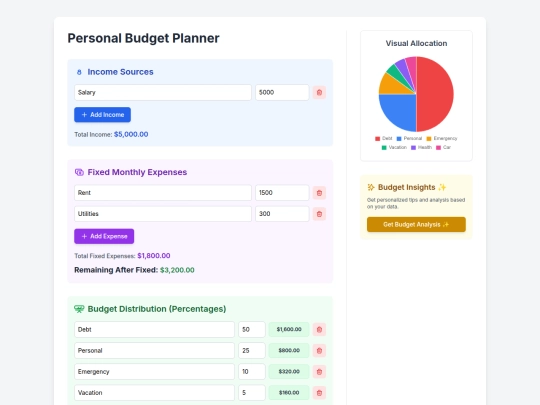
Task: Add a new fixed expense
Action: (104, 236)
